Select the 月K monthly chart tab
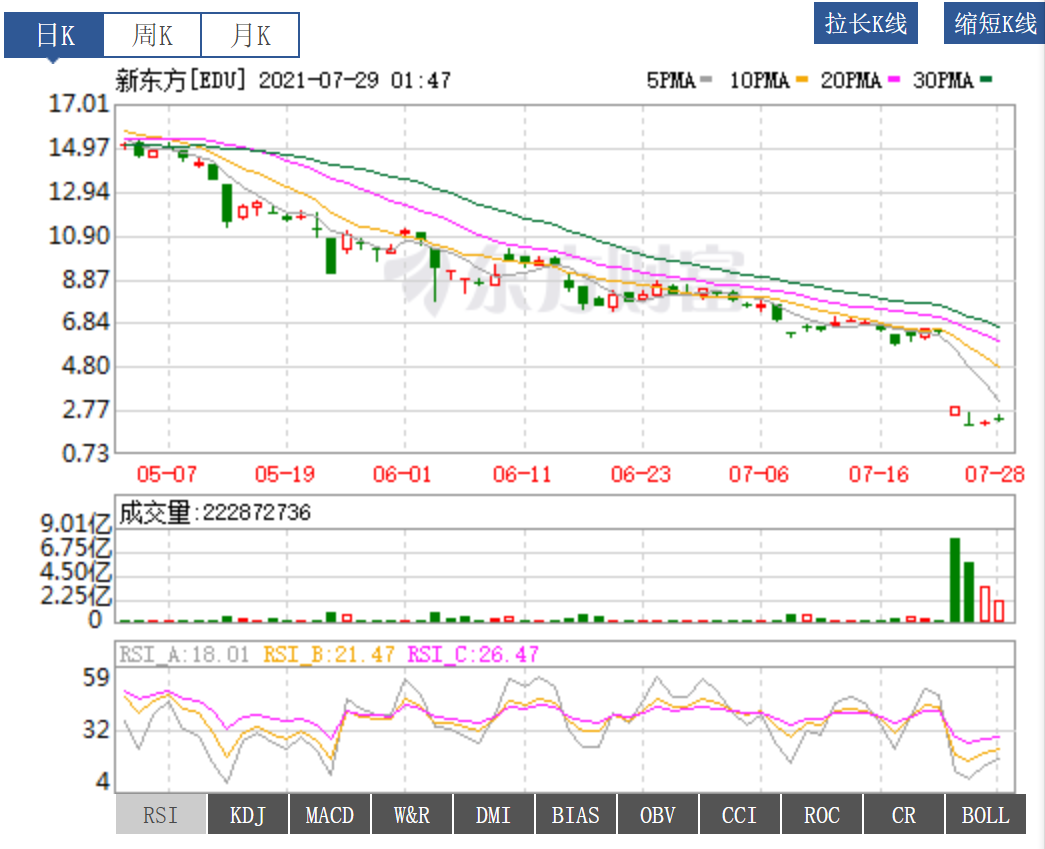 [x=250, y=36]
